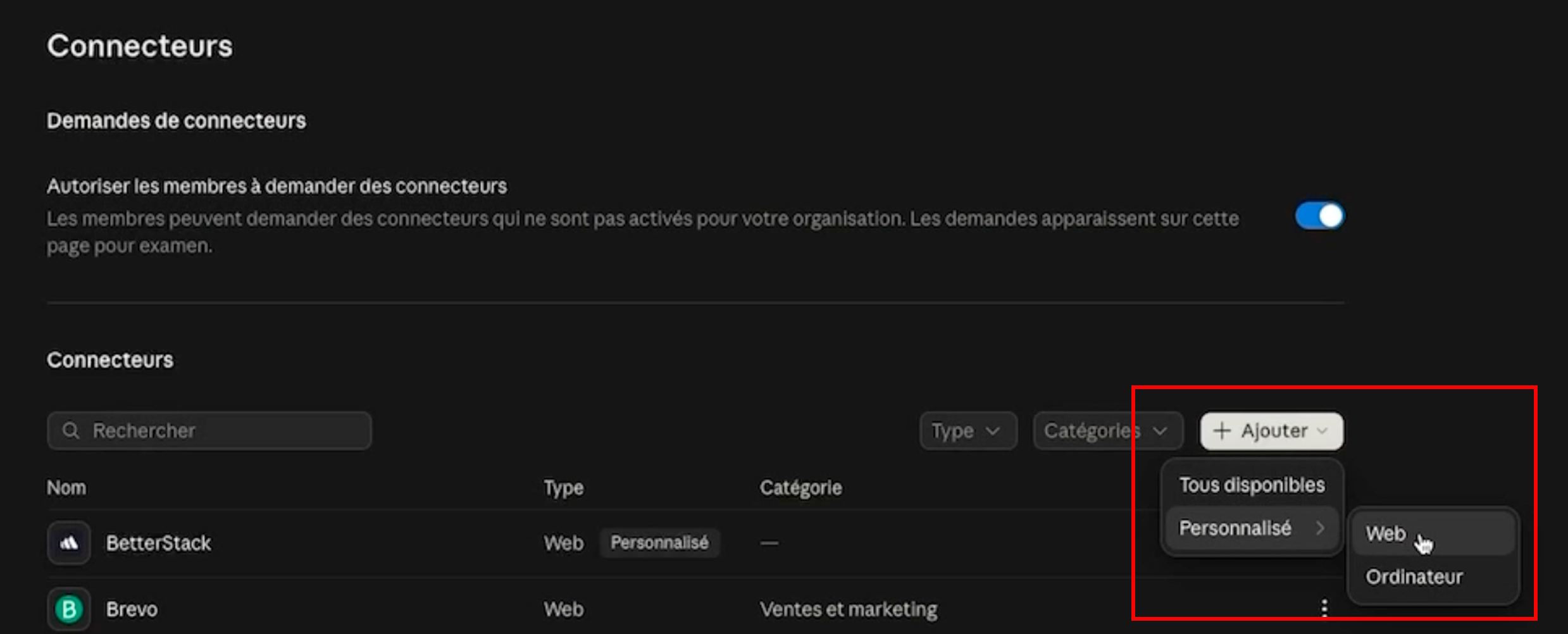This screenshot has width=1568, height=634.
Task: Click the Web type cell for Brevo
Action: pos(564,609)
